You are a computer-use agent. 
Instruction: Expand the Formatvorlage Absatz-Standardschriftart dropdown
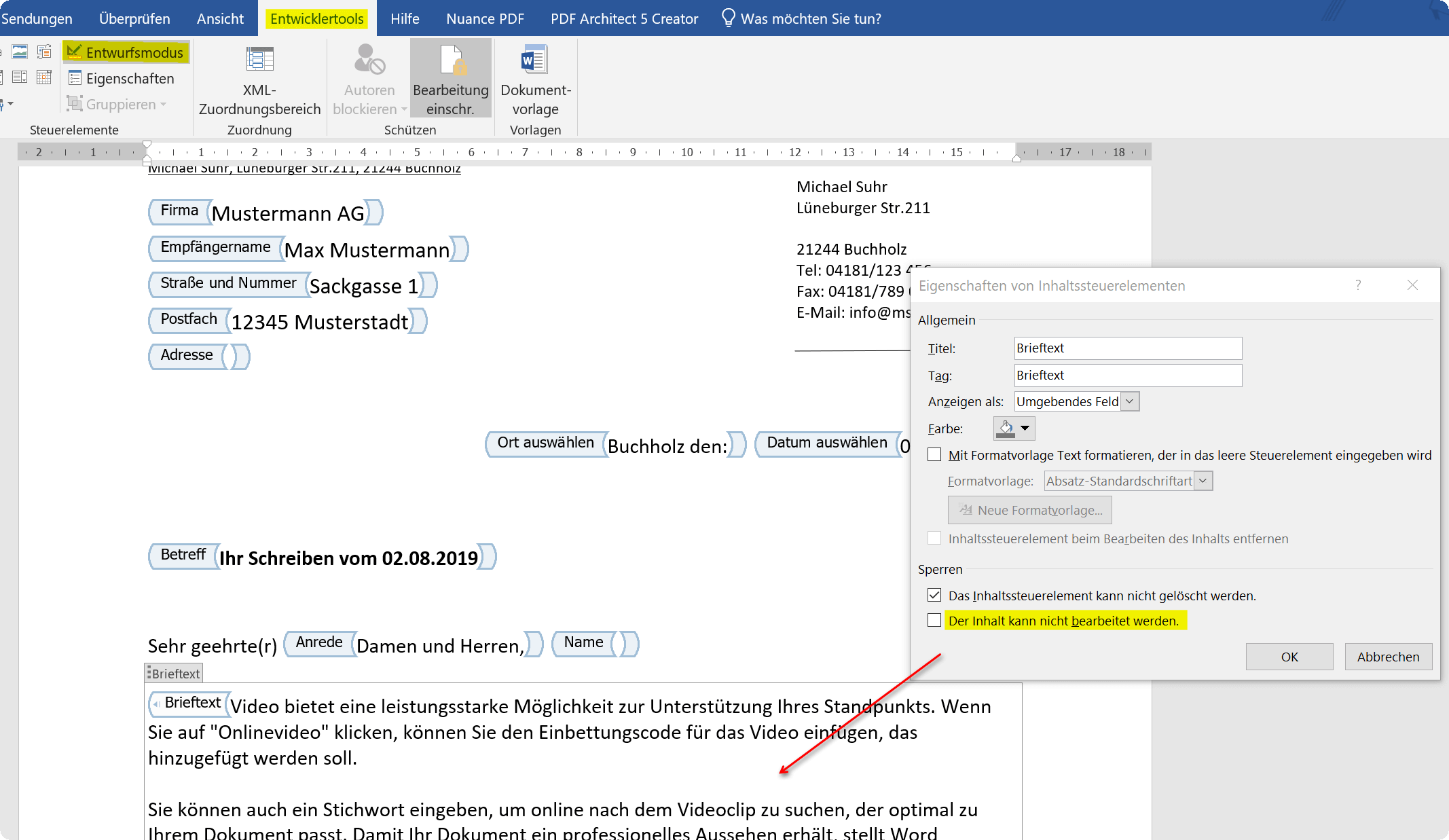point(1203,481)
